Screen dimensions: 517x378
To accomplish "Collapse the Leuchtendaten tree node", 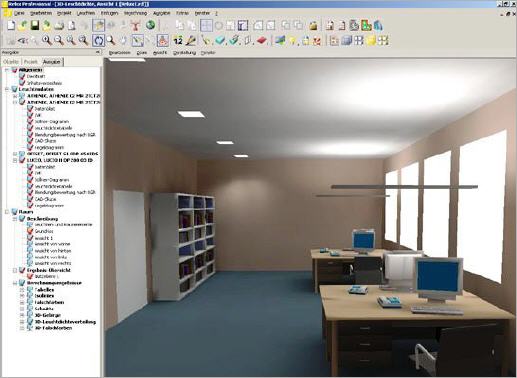I will click(x=7, y=89).
